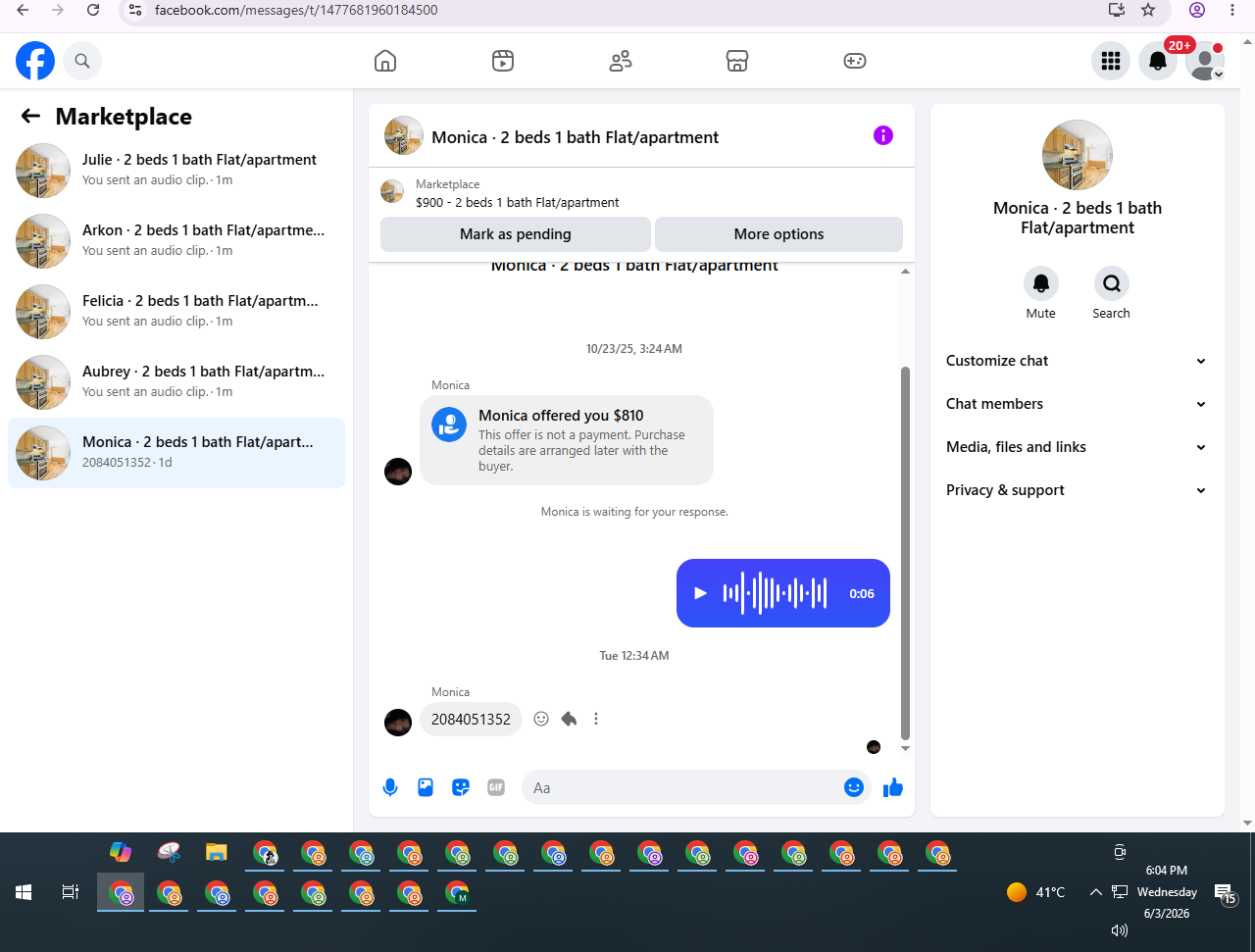Open the account profile avatar menu
1255x952 pixels.
[1205, 61]
